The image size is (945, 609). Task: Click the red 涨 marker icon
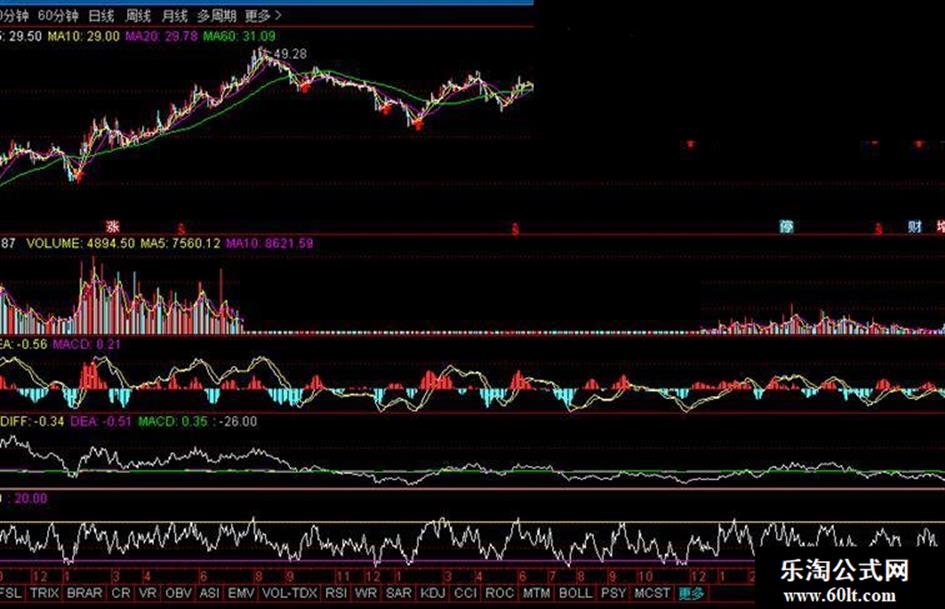[113, 227]
